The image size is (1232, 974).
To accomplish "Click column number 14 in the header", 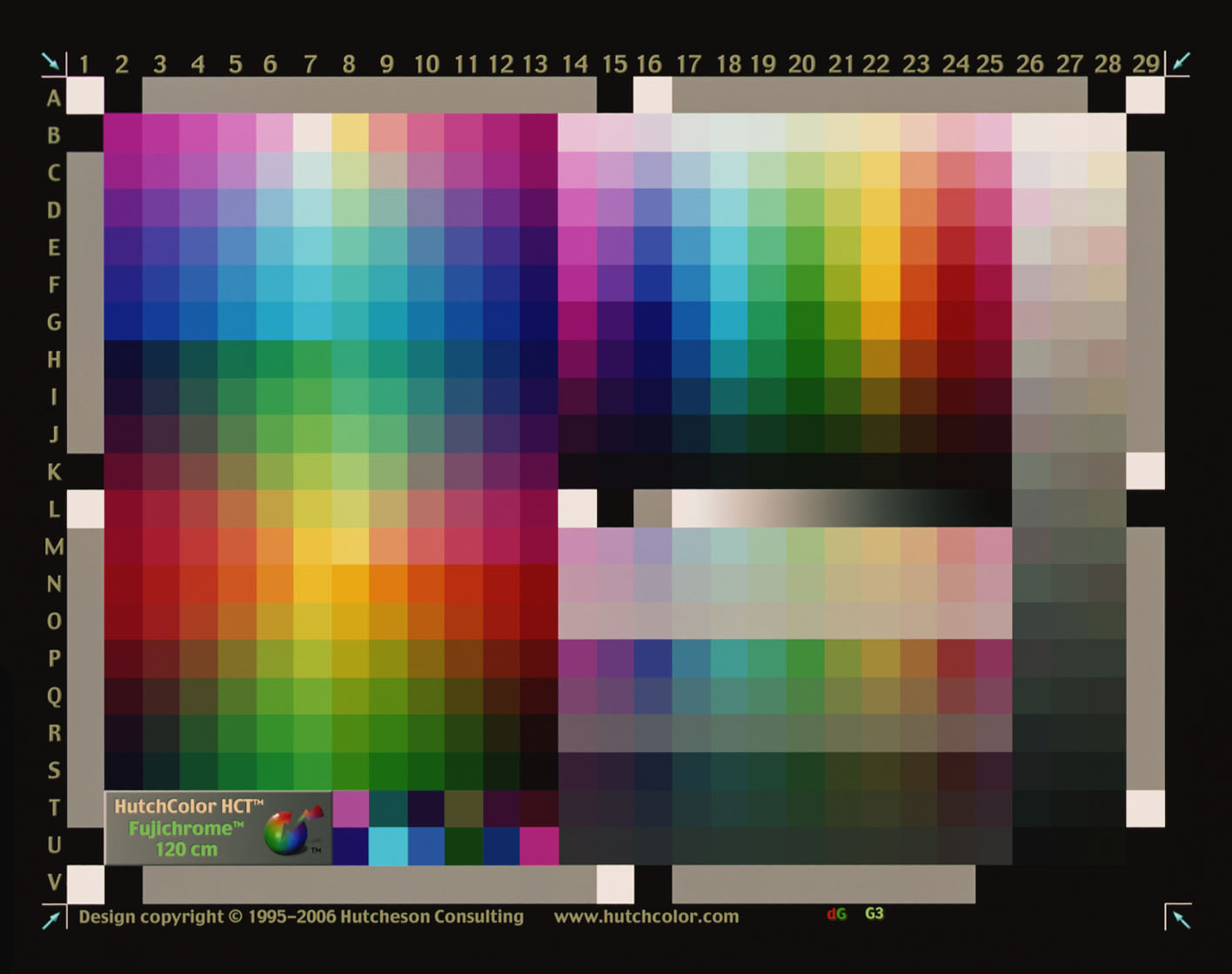I will coord(574,64).
